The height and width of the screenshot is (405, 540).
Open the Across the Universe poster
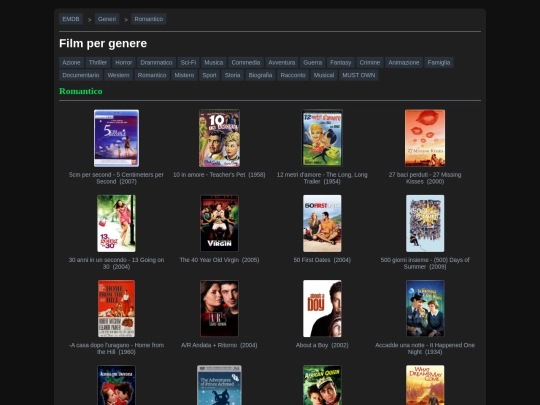click(x=116, y=385)
